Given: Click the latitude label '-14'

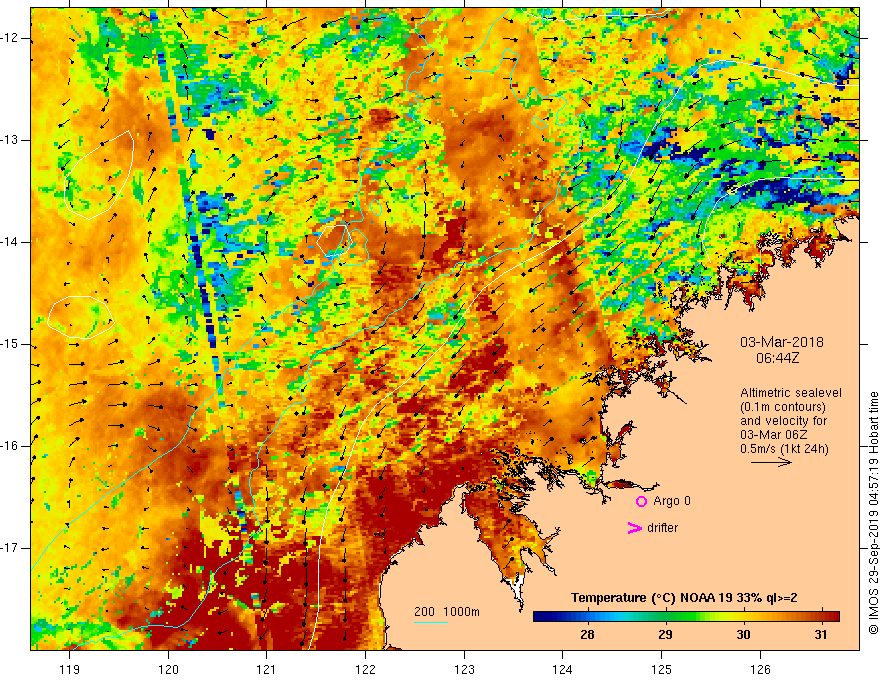Looking at the screenshot, I should [x=10, y=242].
